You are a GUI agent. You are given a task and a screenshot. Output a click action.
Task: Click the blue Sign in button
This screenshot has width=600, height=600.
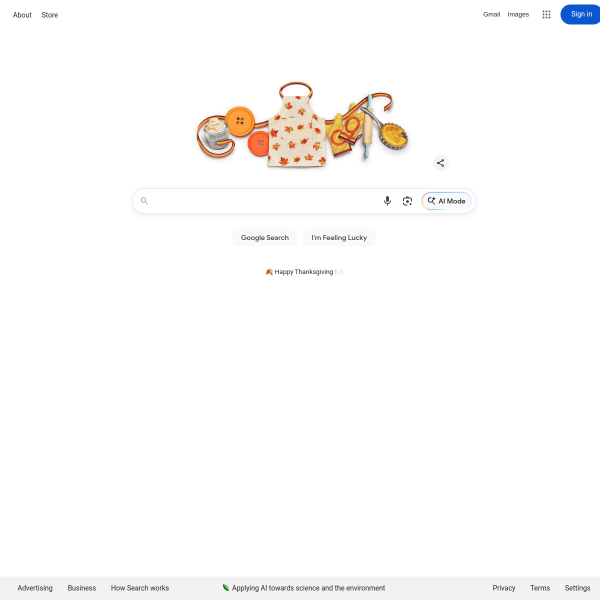tap(580, 15)
